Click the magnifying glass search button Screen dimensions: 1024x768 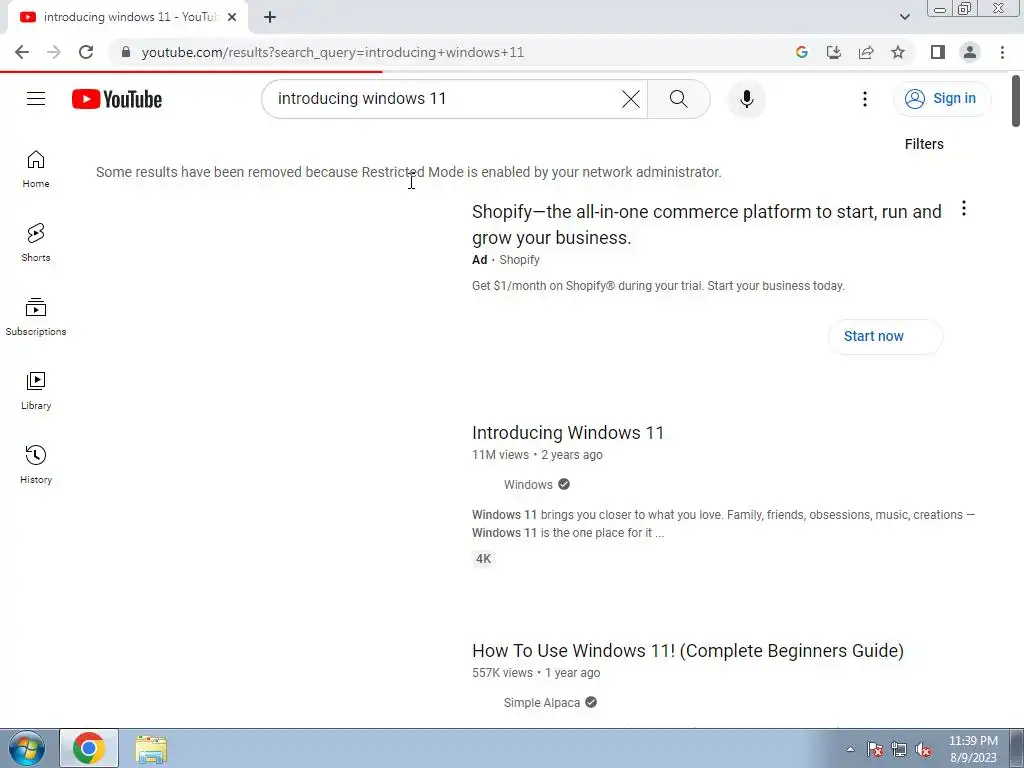point(679,99)
